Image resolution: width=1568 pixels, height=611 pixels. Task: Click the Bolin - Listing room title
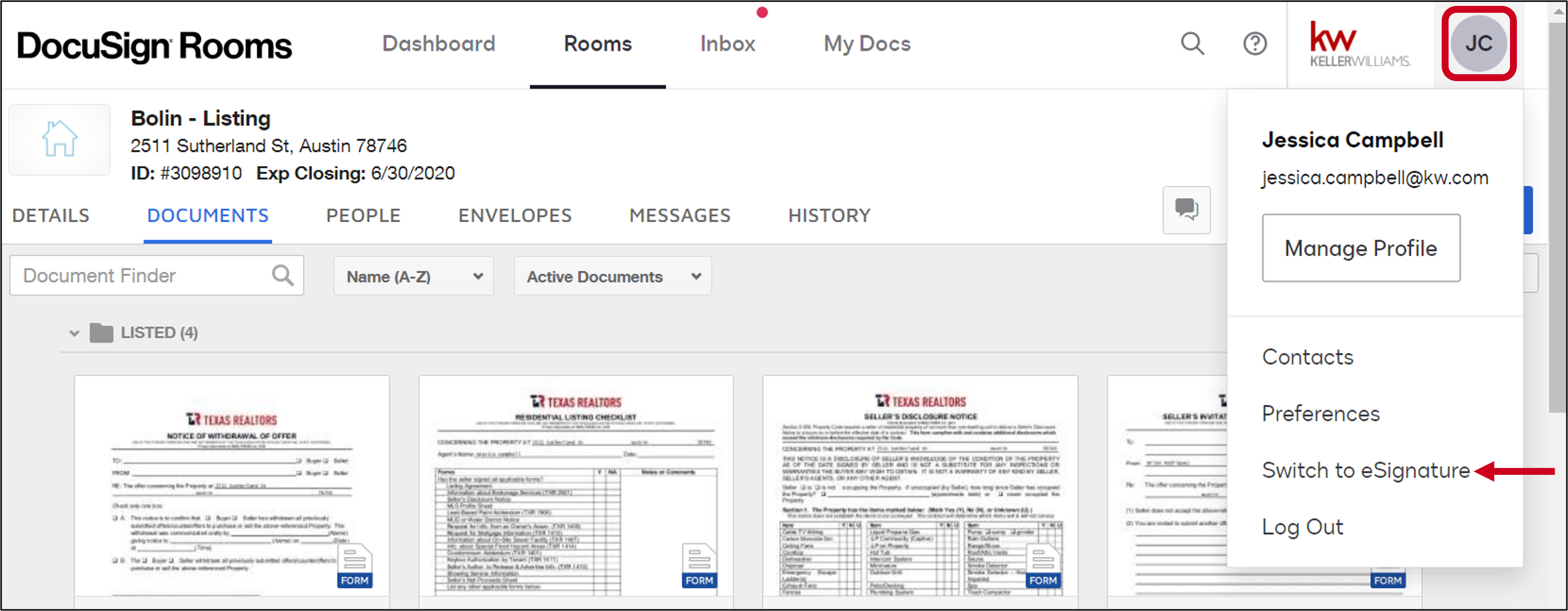pos(201,118)
